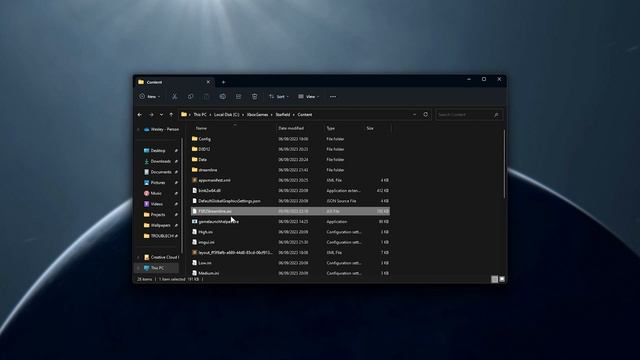This screenshot has height=360, width=640.
Task: Open Pictures in the sidebar
Action: pyautogui.click(x=158, y=182)
